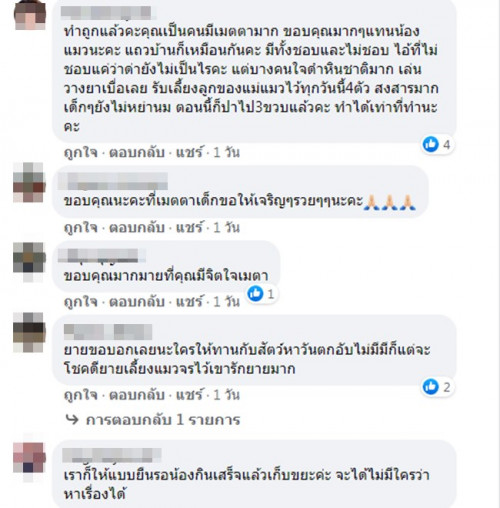
Task: Reply to the ยายขอบอกเลย comment via ตอบกลับ
Action: coord(137,395)
